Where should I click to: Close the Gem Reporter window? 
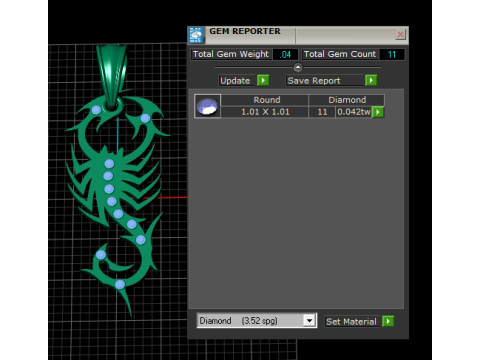pyautogui.click(x=400, y=34)
